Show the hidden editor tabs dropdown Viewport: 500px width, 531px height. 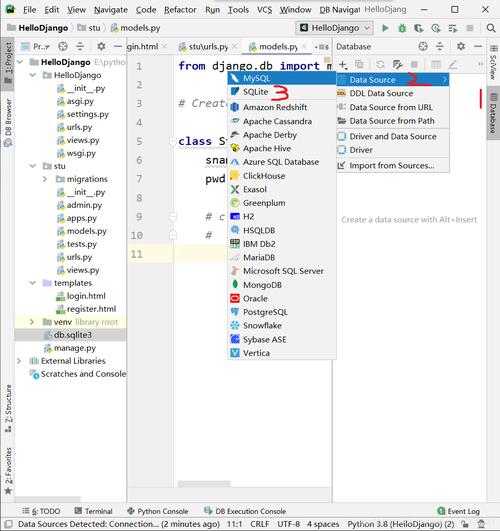tap(321, 47)
